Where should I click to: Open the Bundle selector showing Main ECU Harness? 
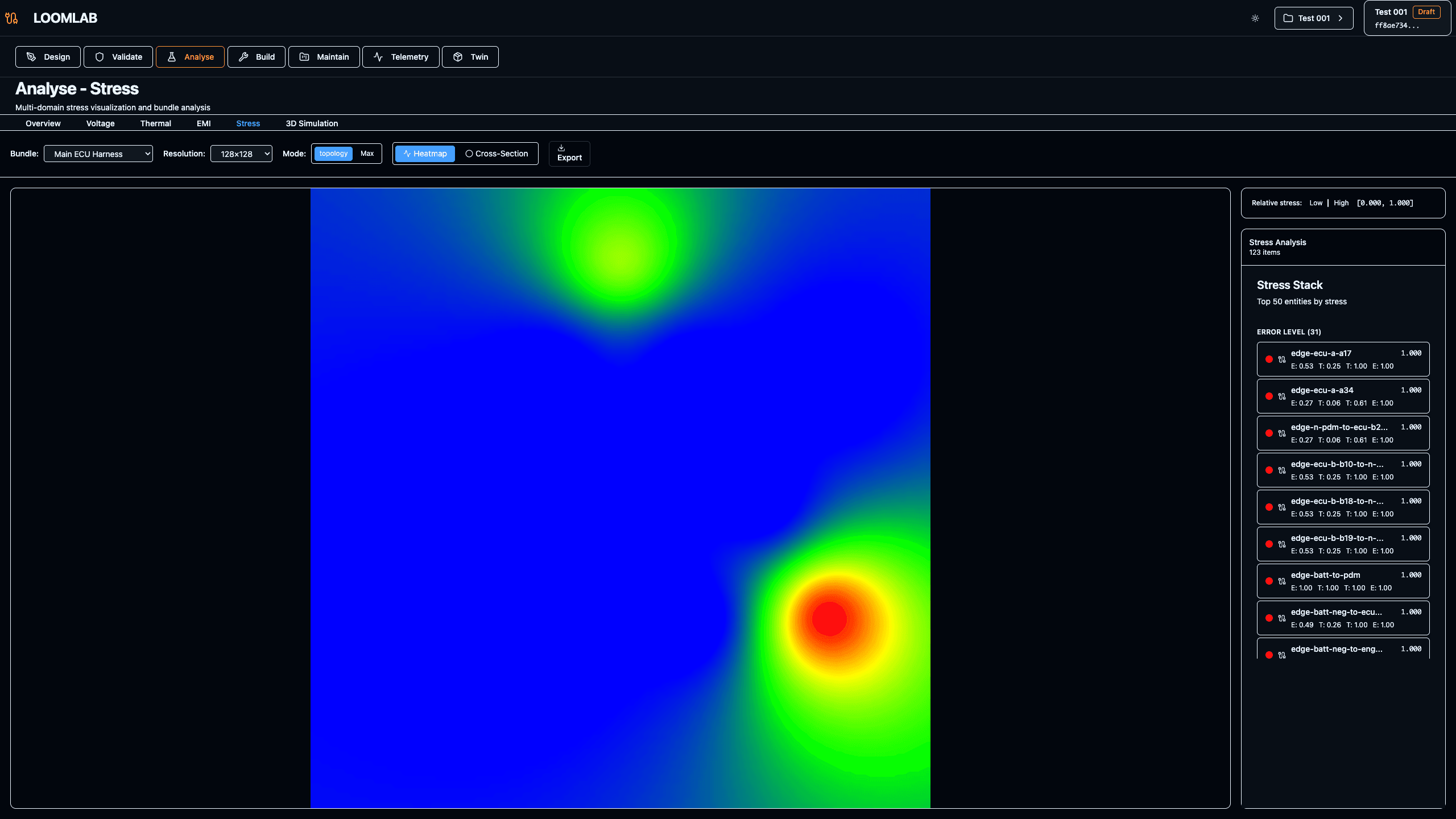point(98,154)
